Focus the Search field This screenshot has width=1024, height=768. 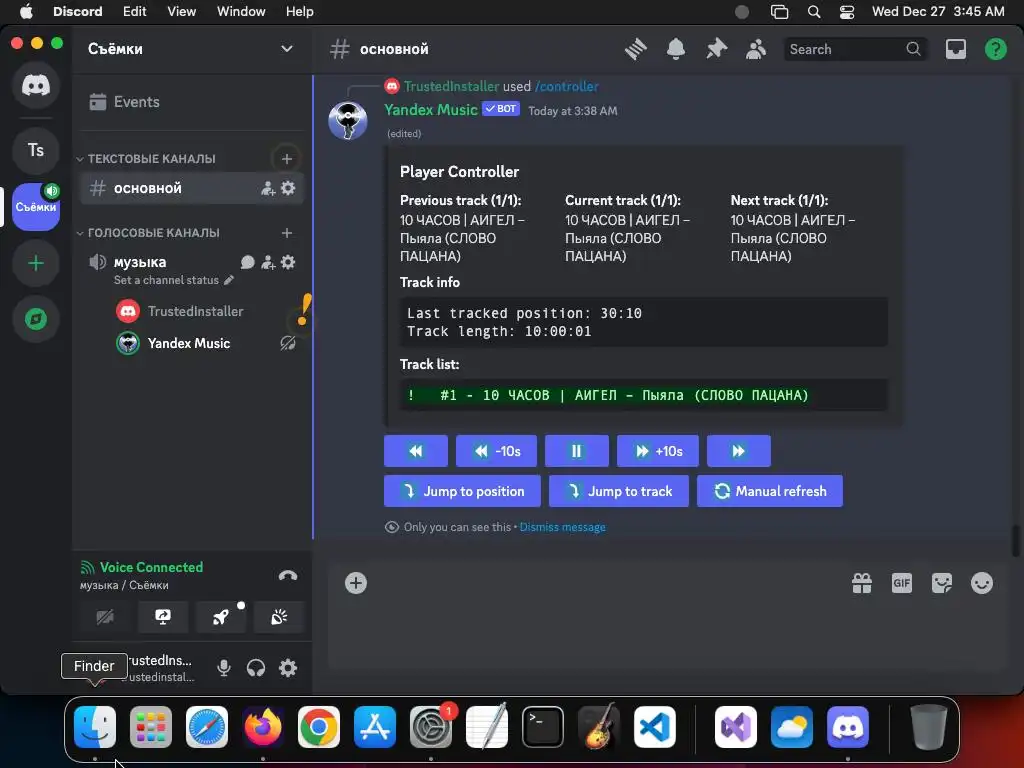click(x=856, y=49)
